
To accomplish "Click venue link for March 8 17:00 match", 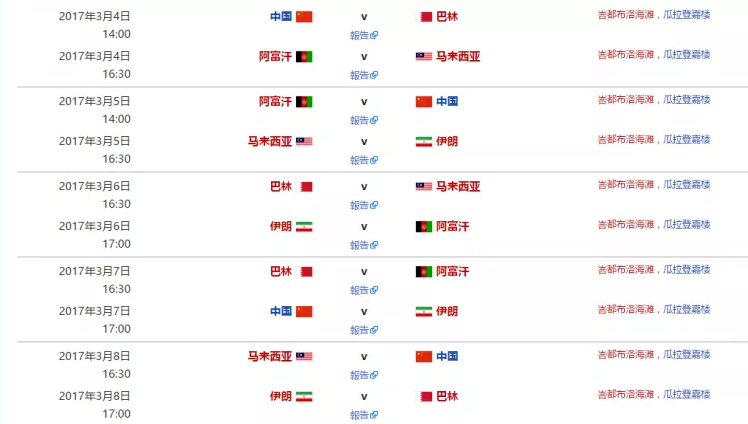I will 654,394.
